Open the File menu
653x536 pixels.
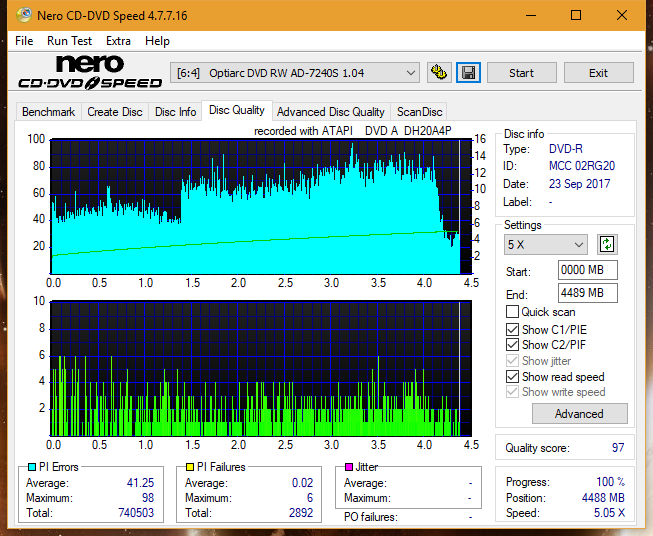pos(24,41)
